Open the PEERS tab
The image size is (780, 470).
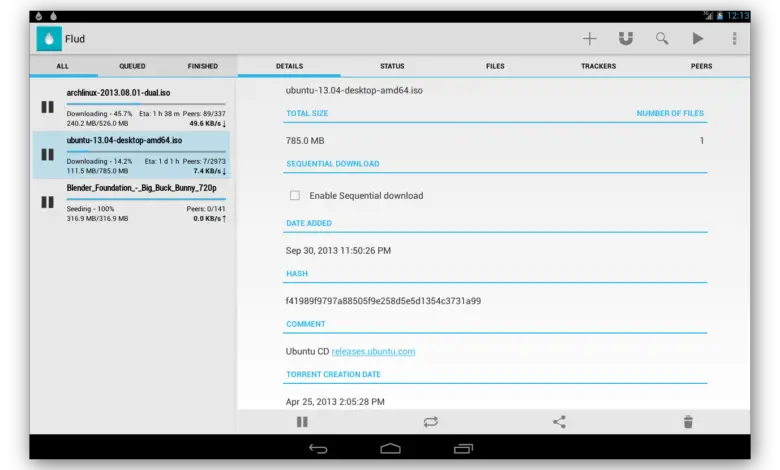[701, 66]
